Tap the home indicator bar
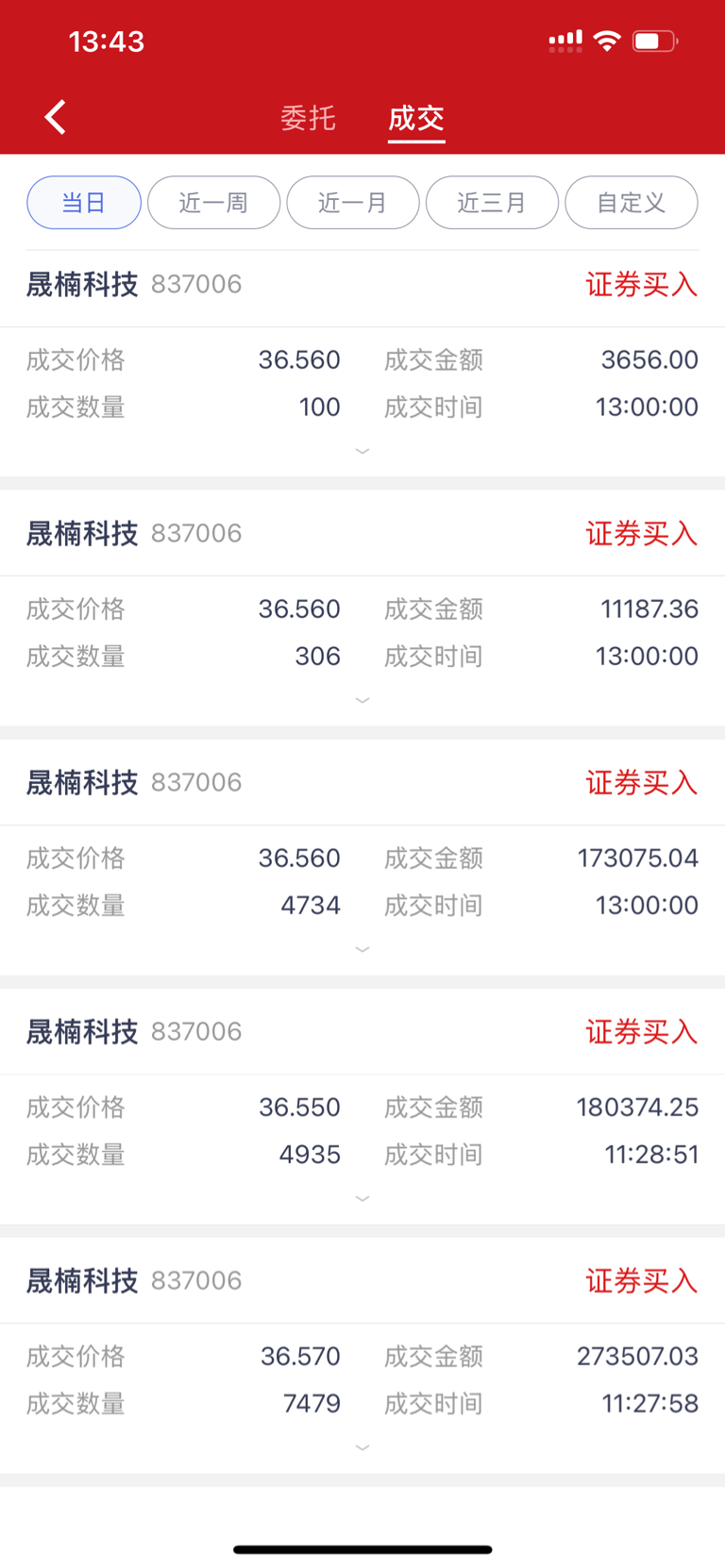725x1568 pixels. pos(362,1549)
